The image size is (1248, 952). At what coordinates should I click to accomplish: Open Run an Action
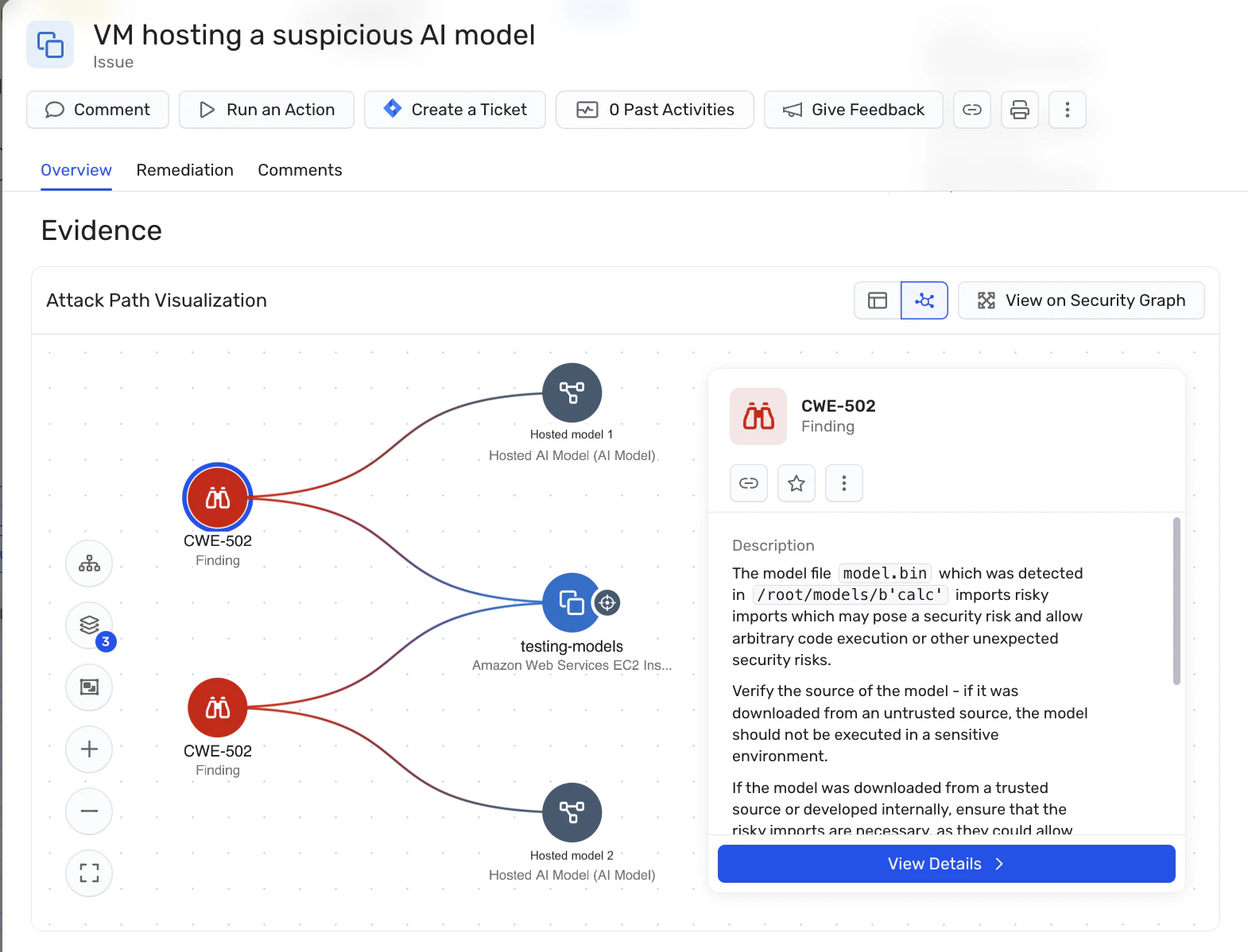tap(266, 110)
